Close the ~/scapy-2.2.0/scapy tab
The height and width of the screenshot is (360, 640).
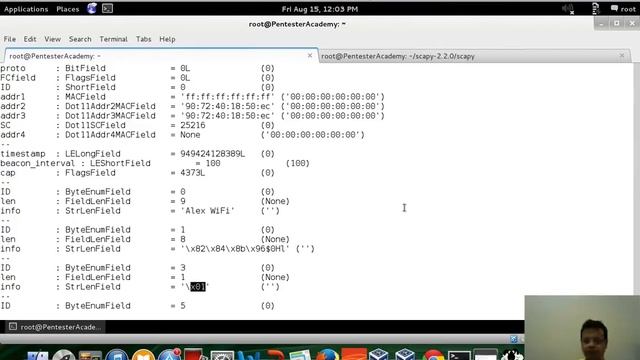622,56
